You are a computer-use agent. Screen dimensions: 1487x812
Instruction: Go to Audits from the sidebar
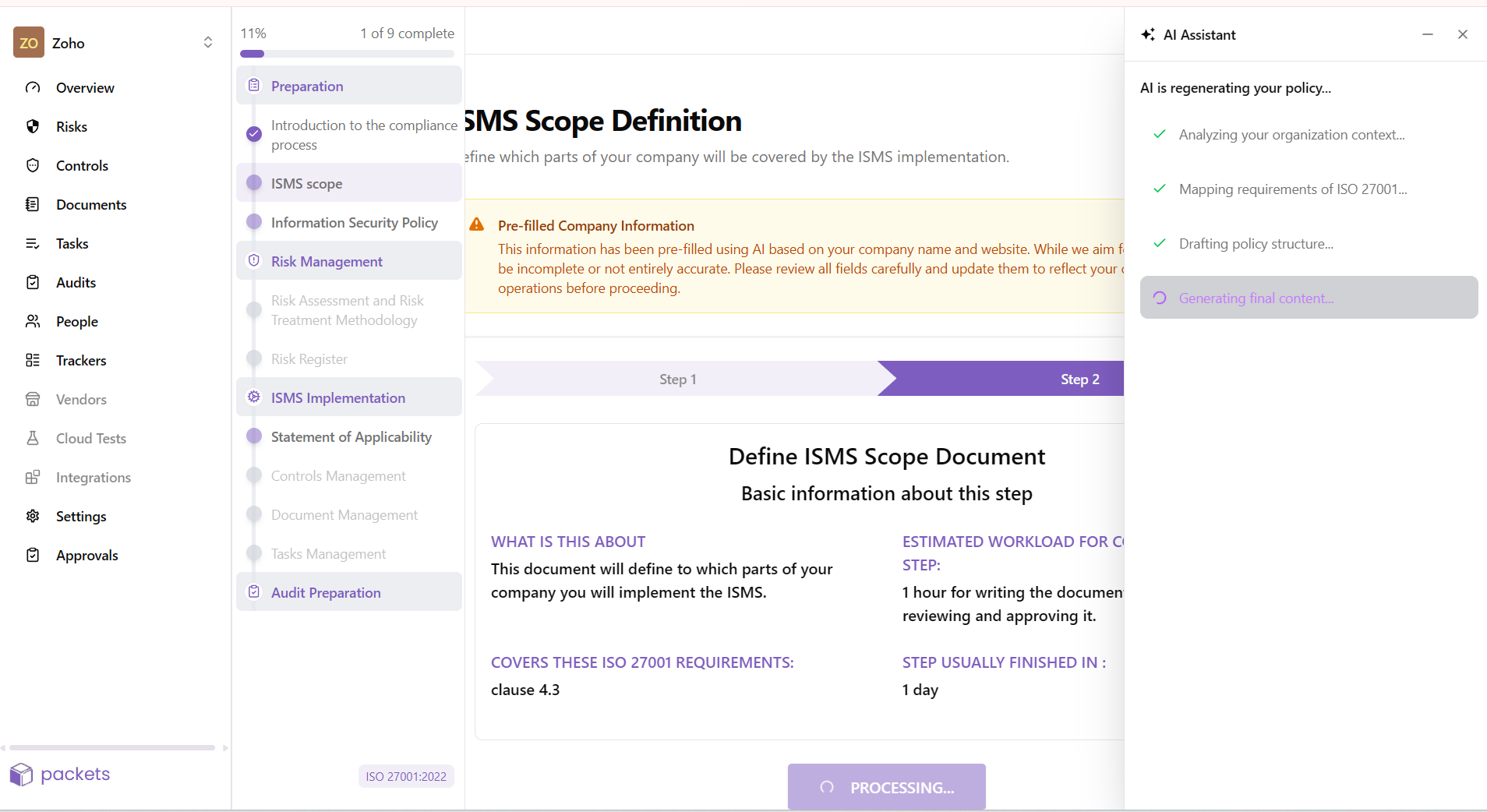[76, 282]
